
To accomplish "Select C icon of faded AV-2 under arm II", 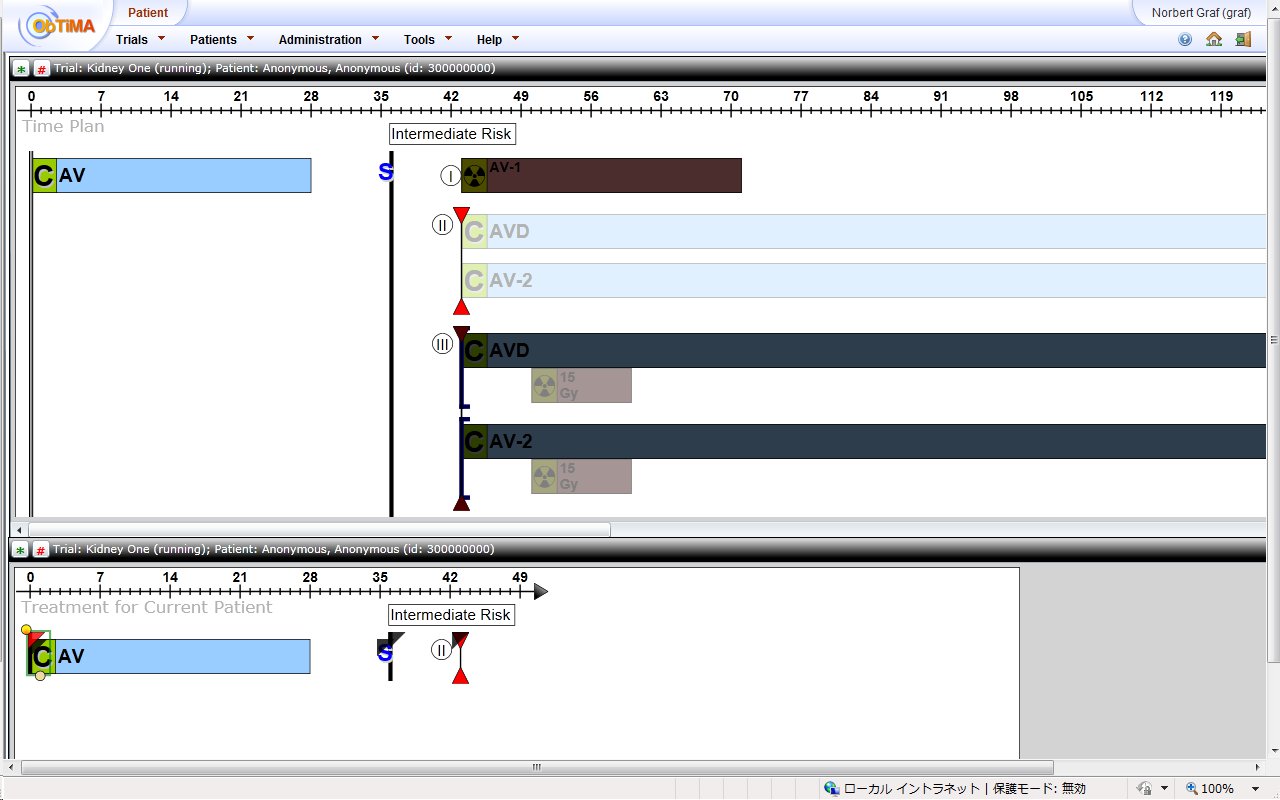I will pyautogui.click(x=474, y=281).
